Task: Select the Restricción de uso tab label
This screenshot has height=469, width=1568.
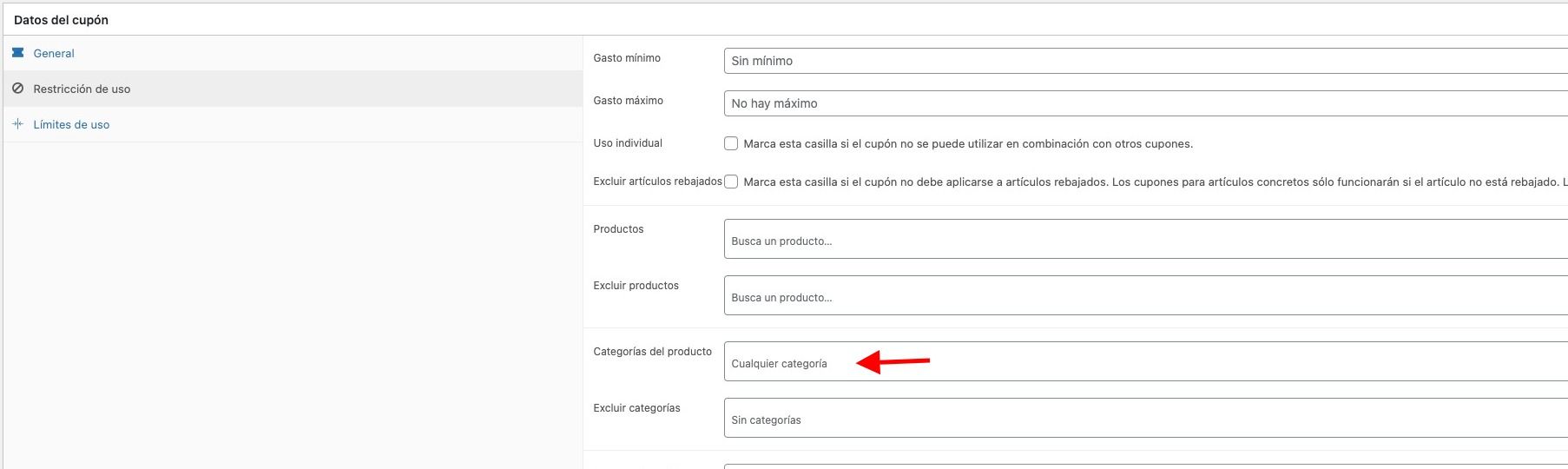Action: (82, 89)
